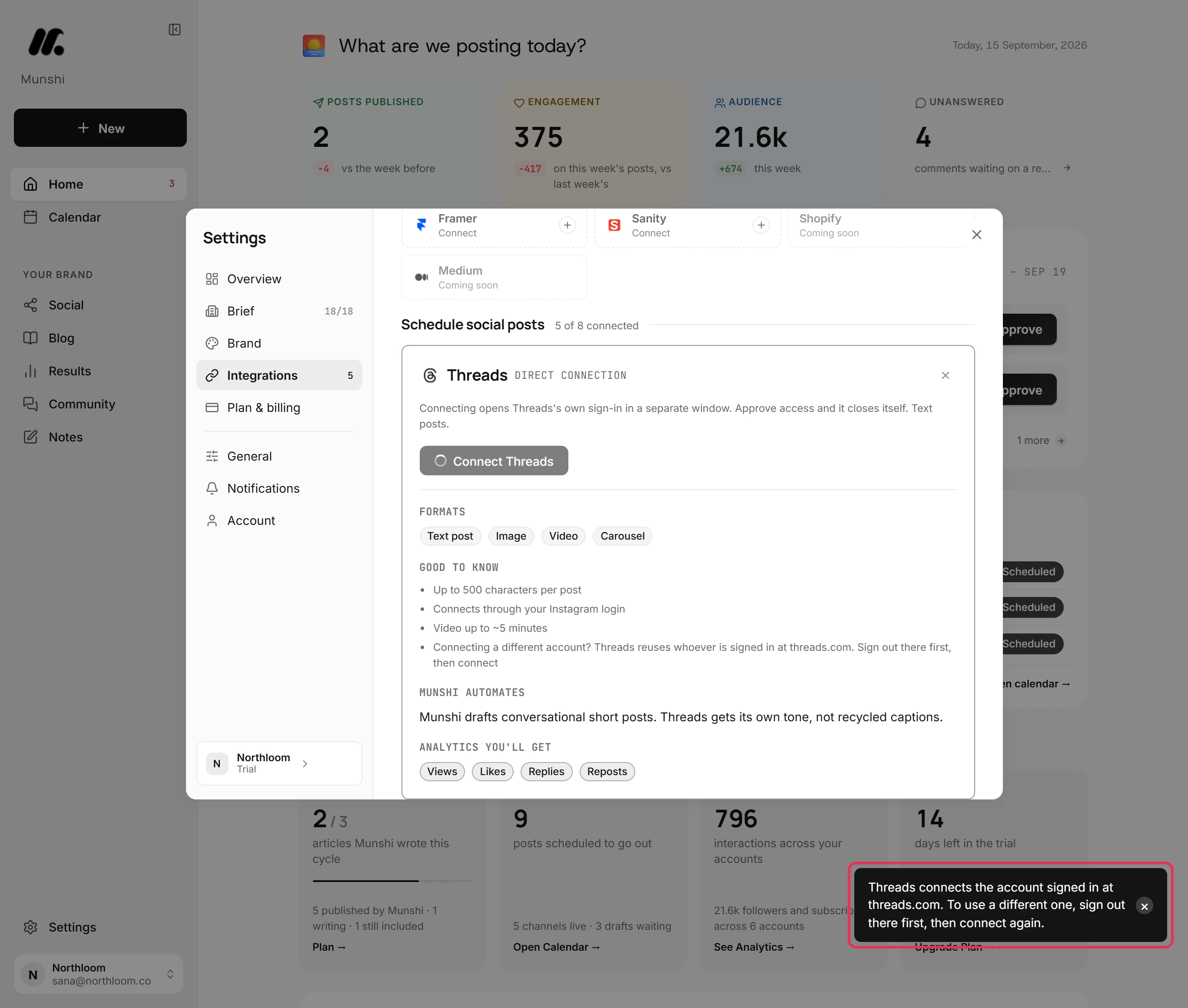Screen dimensions: 1188x1008
Task: Select Brief in Settings
Action: [x=279, y=311]
